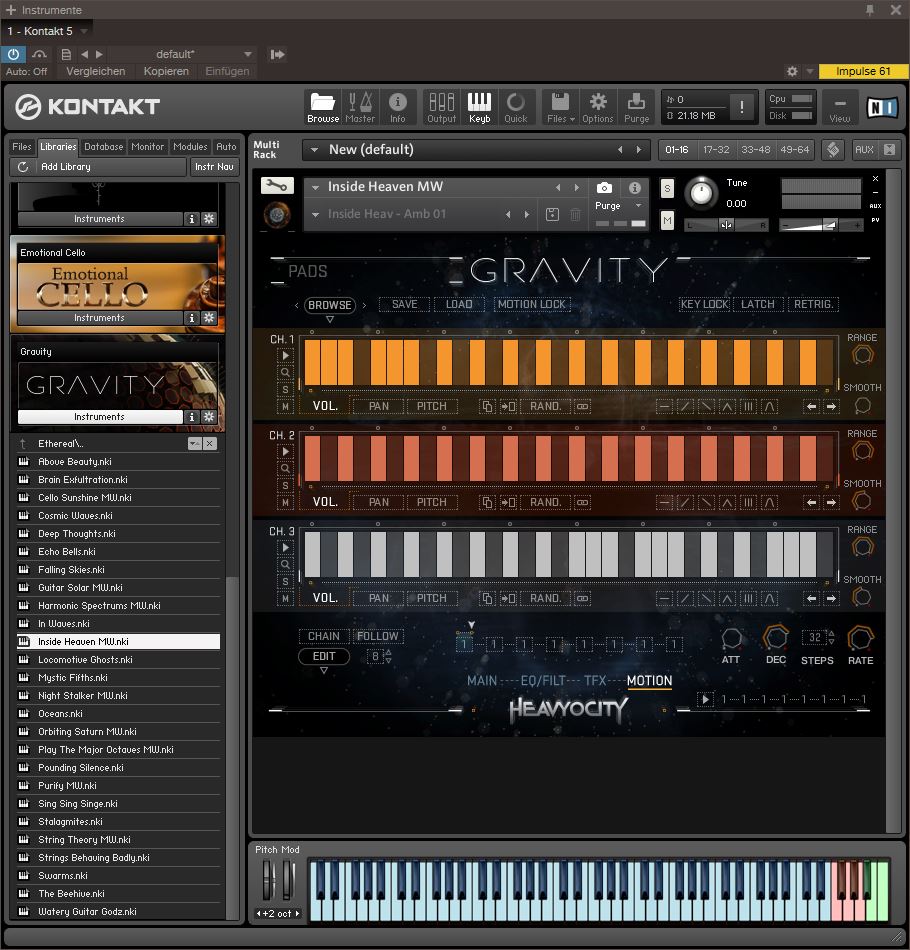This screenshot has height=950, width=910.
Task: Expand the instrument Purge dropdown
Action: pyautogui.click(x=638, y=206)
